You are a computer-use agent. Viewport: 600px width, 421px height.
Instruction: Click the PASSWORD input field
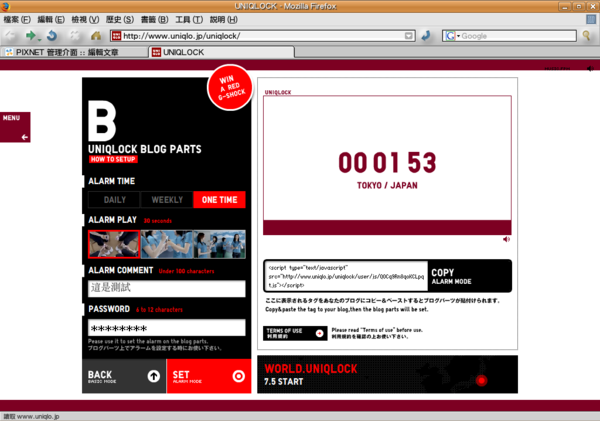pyautogui.click(x=167, y=328)
